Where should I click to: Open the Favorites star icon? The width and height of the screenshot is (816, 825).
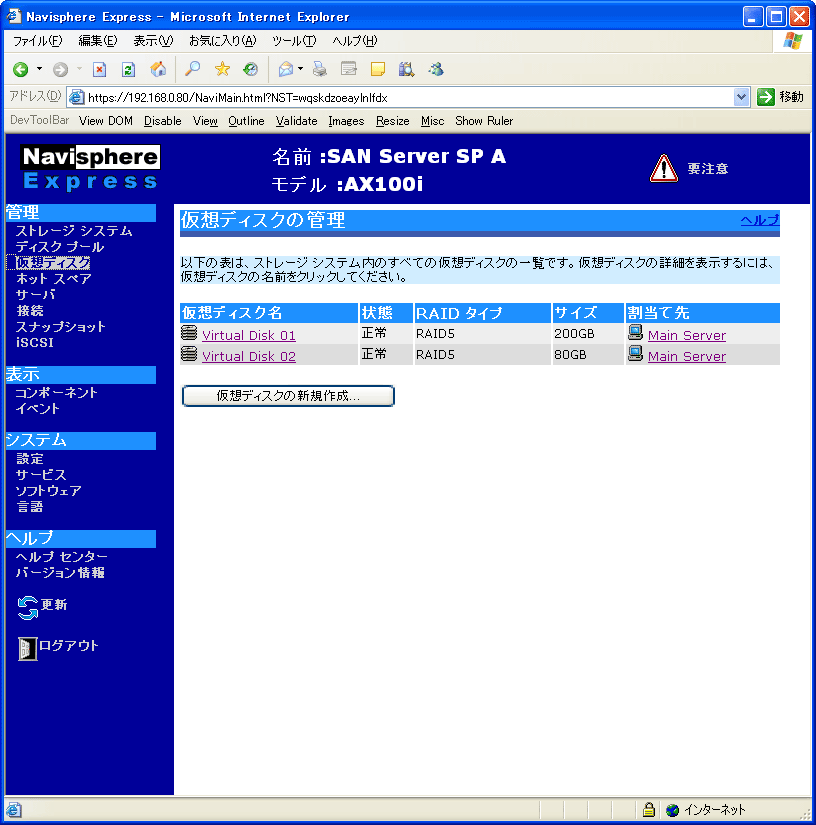pos(222,69)
